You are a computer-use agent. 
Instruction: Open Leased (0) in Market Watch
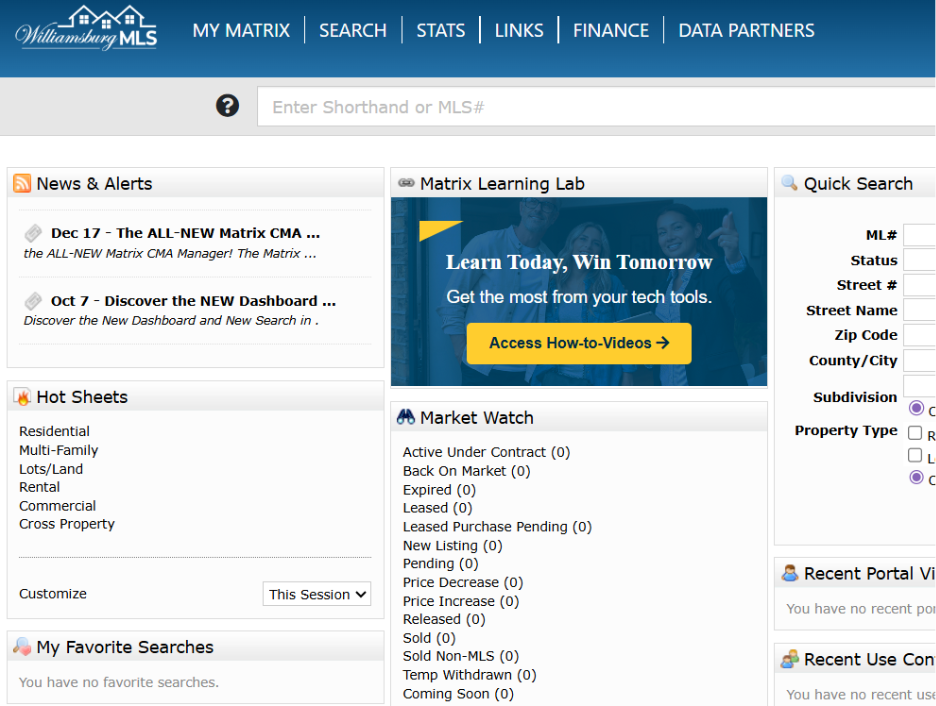pyautogui.click(x=438, y=508)
